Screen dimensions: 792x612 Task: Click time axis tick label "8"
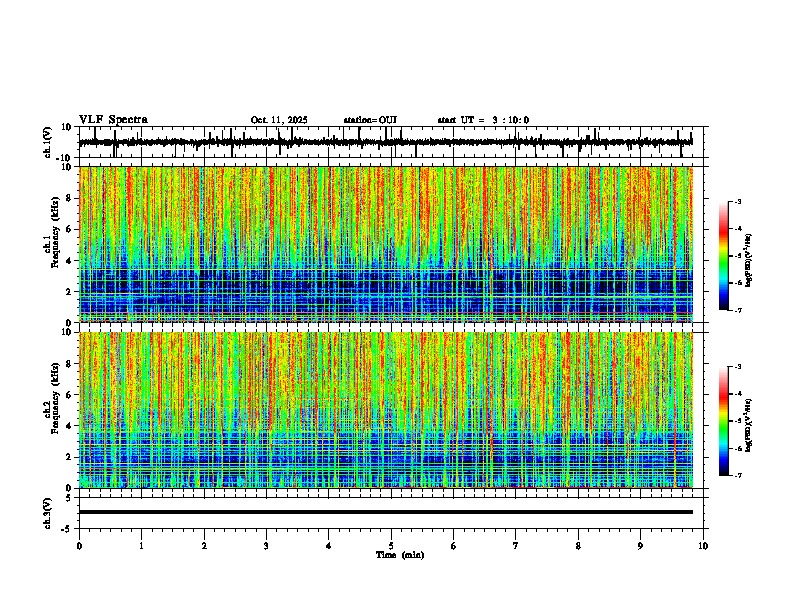point(578,546)
